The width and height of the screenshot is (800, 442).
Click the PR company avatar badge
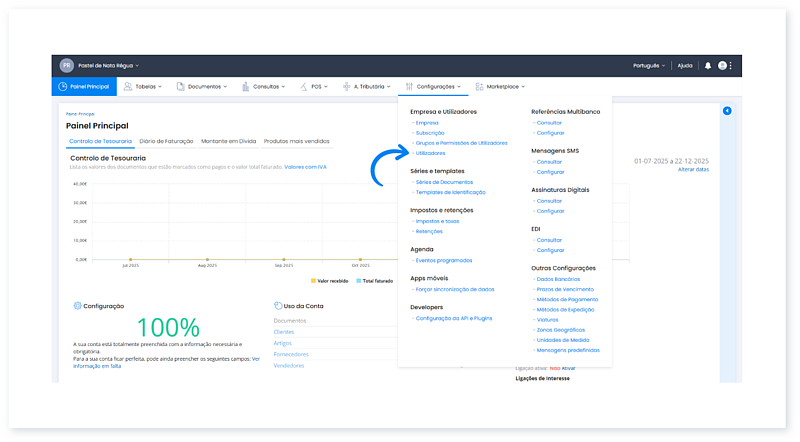pos(66,66)
